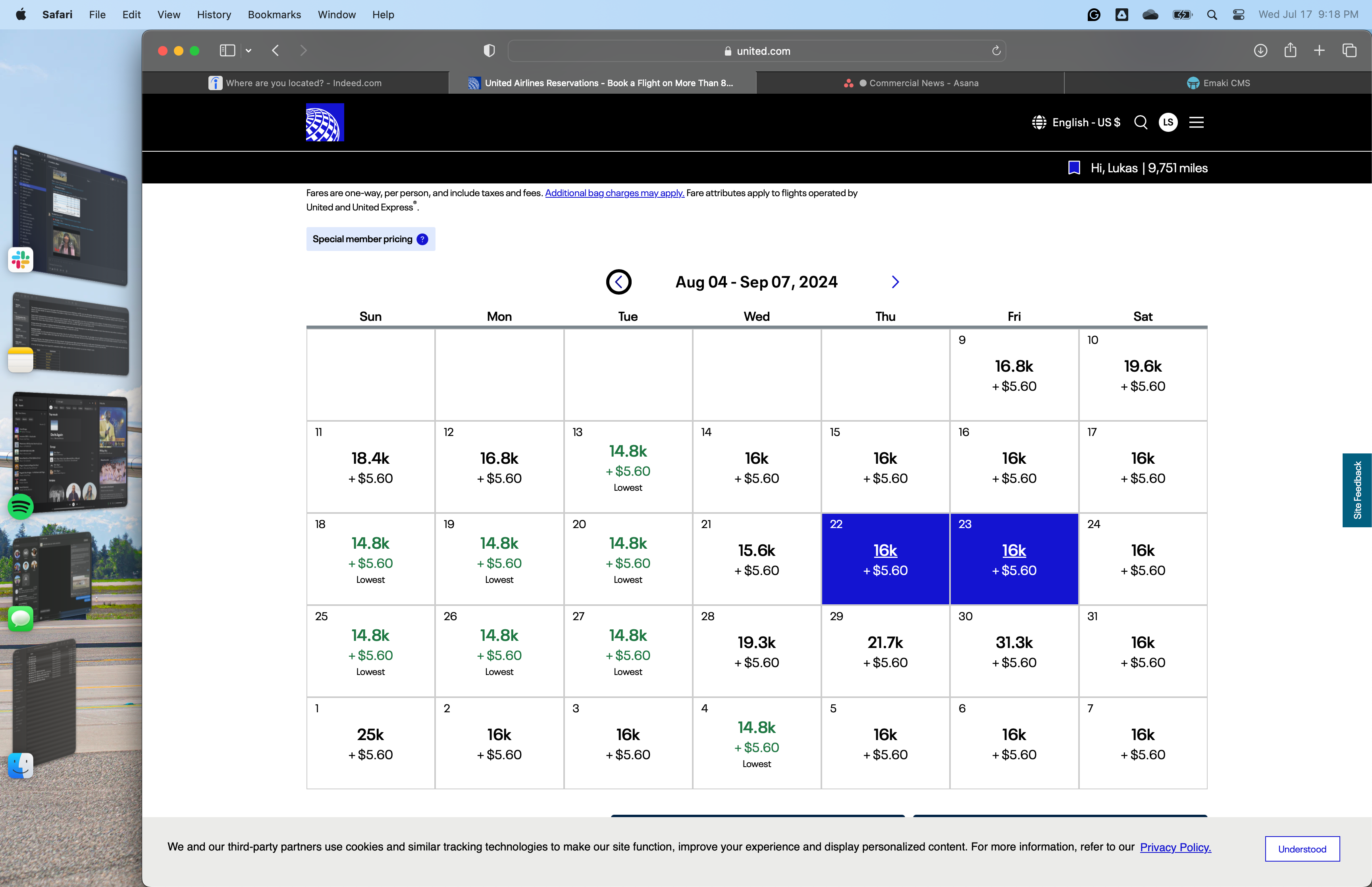
Task: Open Safari tab overview
Action: [1349, 51]
